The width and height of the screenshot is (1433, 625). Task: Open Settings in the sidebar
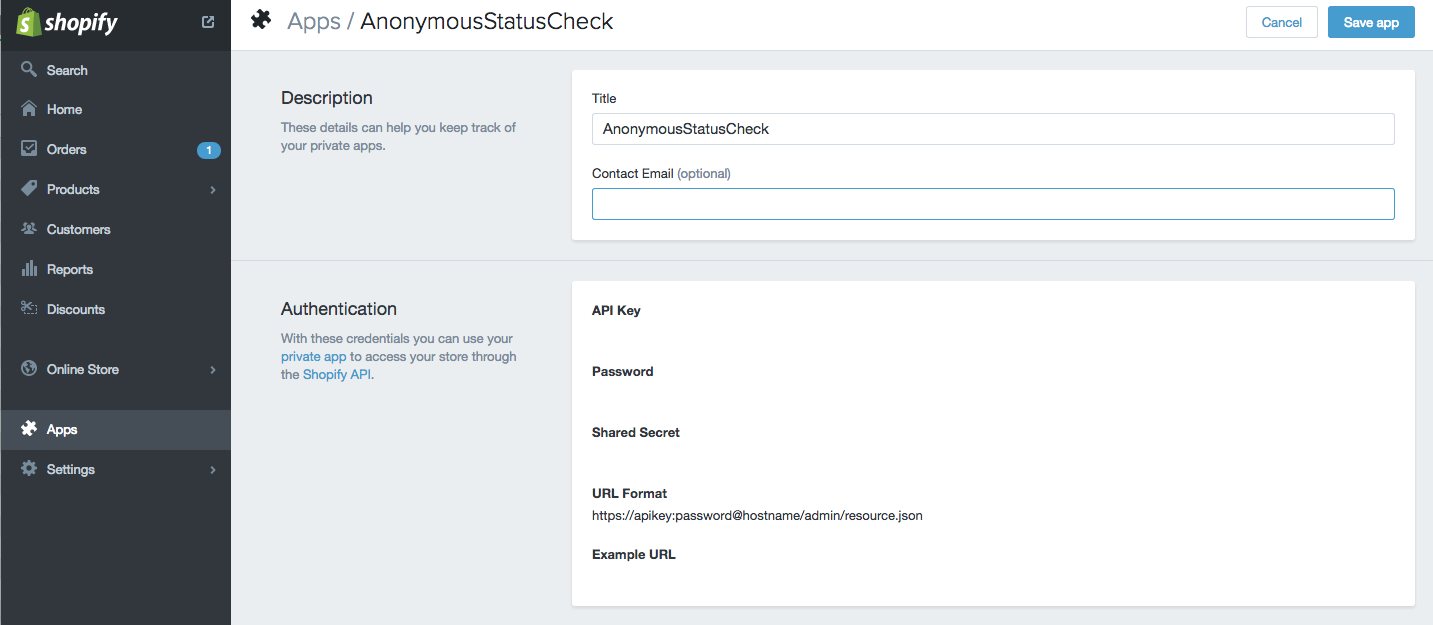(115, 469)
